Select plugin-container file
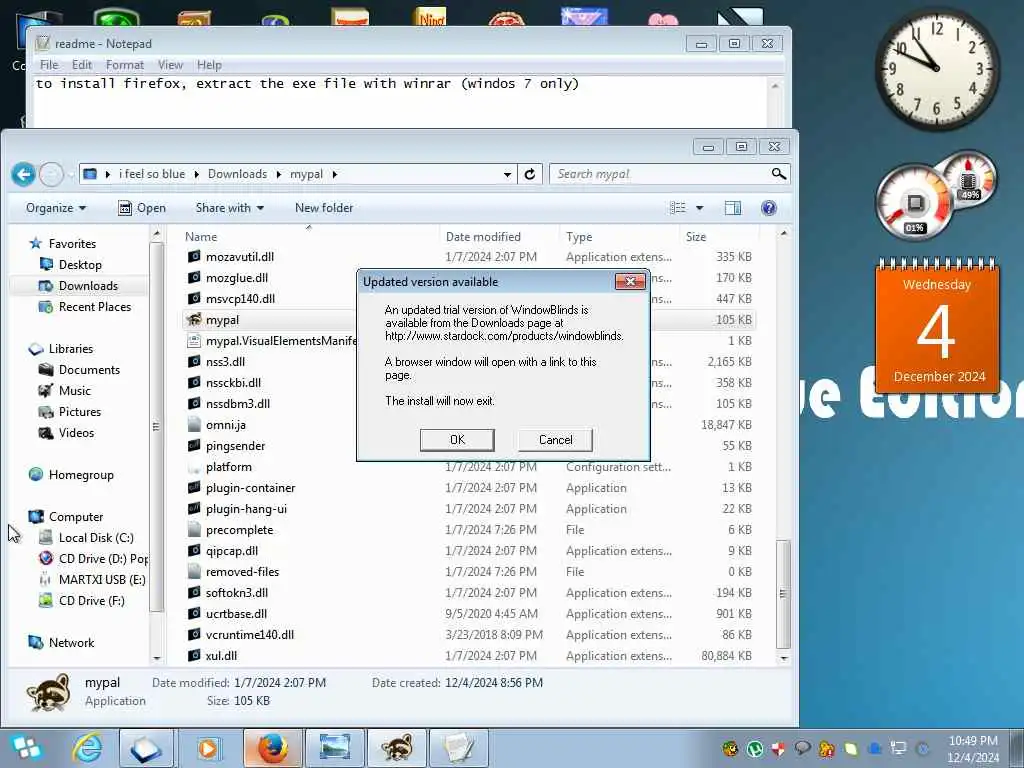 [x=250, y=488]
